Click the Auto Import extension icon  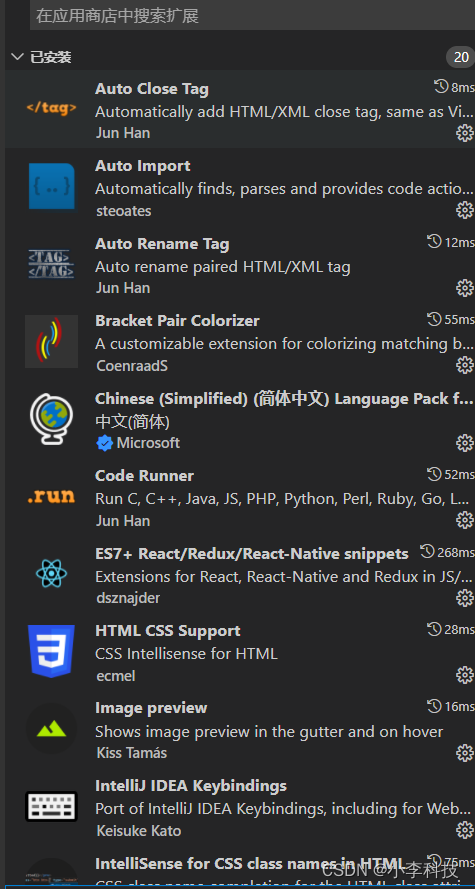pyautogui.click(x=52, y=186)
